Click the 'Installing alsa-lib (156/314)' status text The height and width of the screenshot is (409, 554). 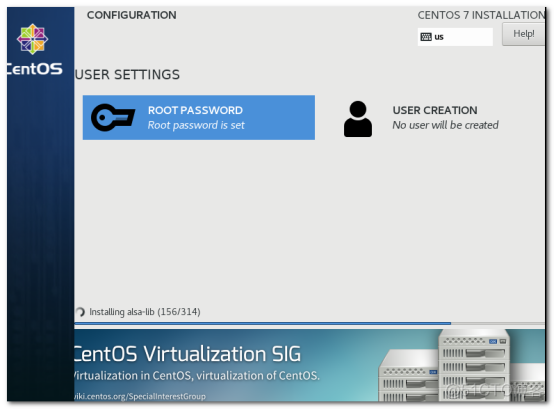point(145,312)
